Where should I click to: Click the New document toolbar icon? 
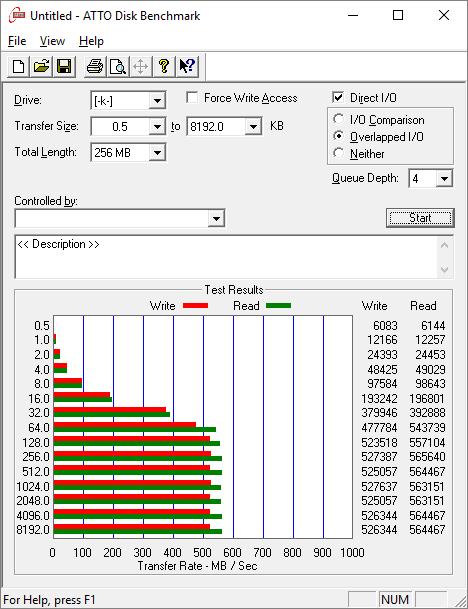18,66
